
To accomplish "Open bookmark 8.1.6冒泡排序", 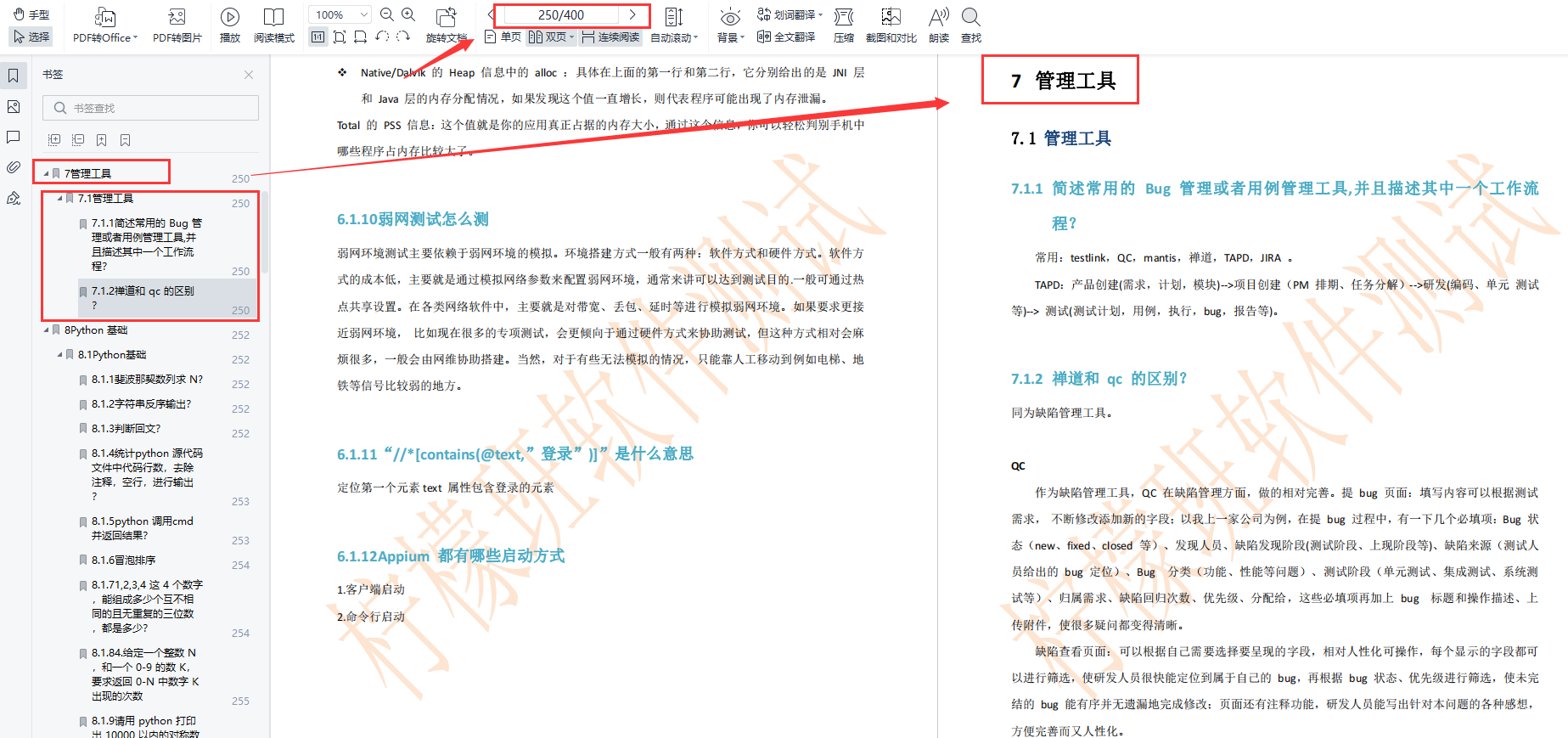I will (x=123, y=561).
